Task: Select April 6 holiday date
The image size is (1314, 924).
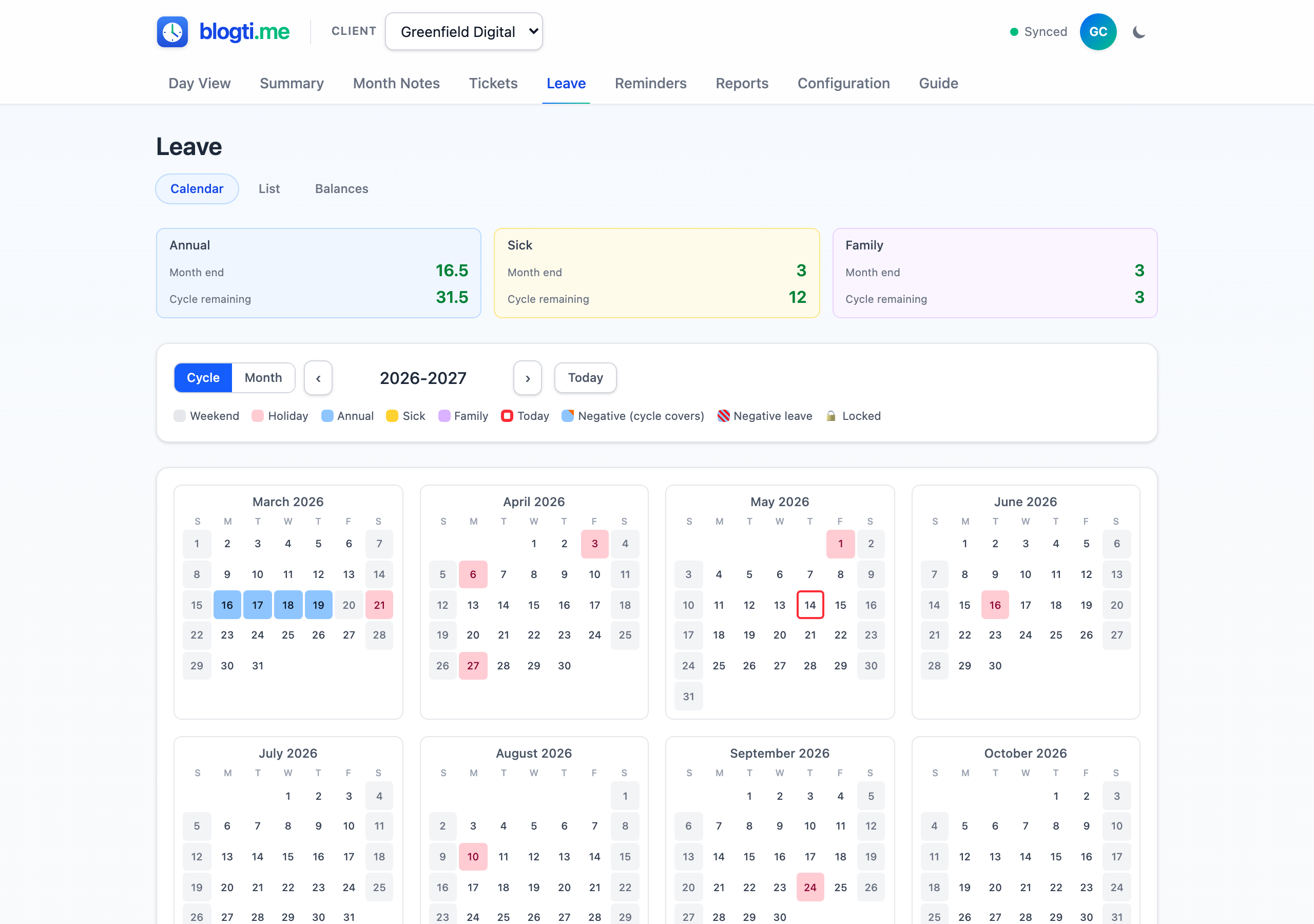Action: 473,574
